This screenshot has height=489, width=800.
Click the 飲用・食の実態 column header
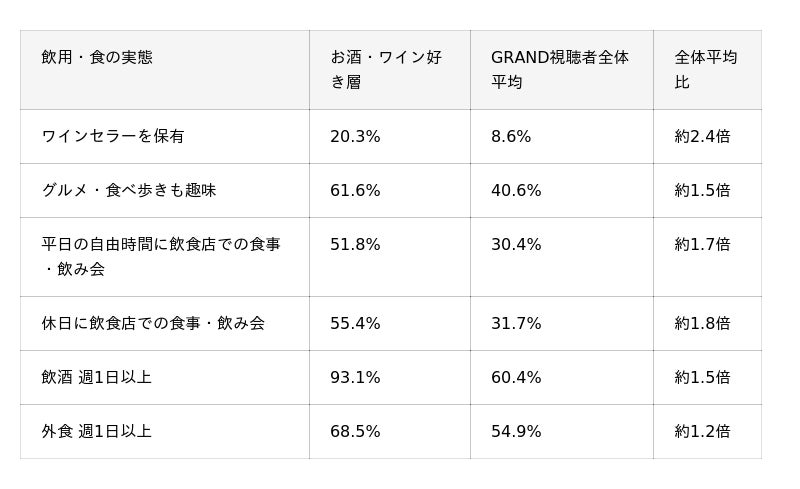click(x=165, y=70)
